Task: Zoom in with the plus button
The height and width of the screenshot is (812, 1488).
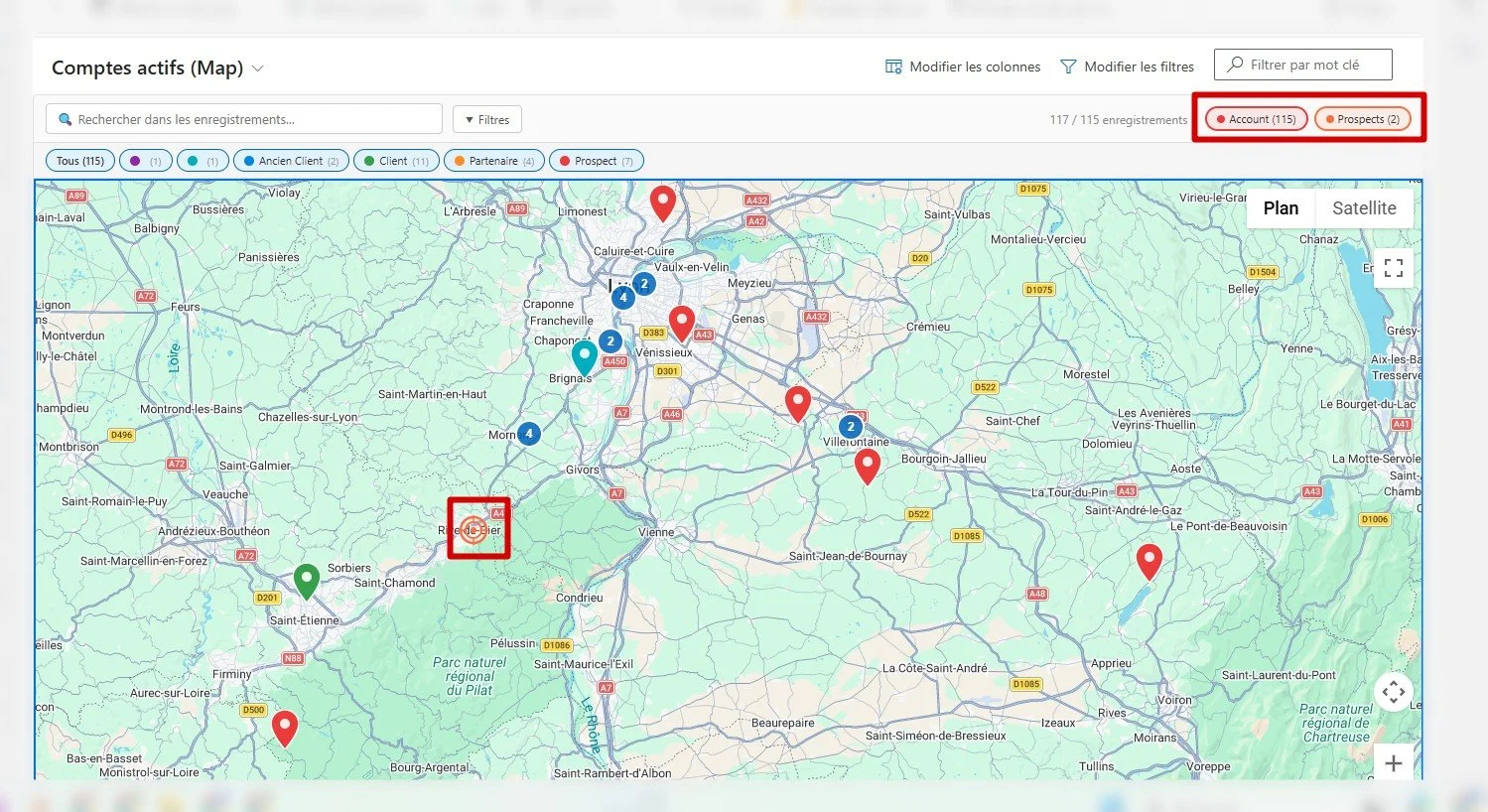Action: coord(1394,762)
